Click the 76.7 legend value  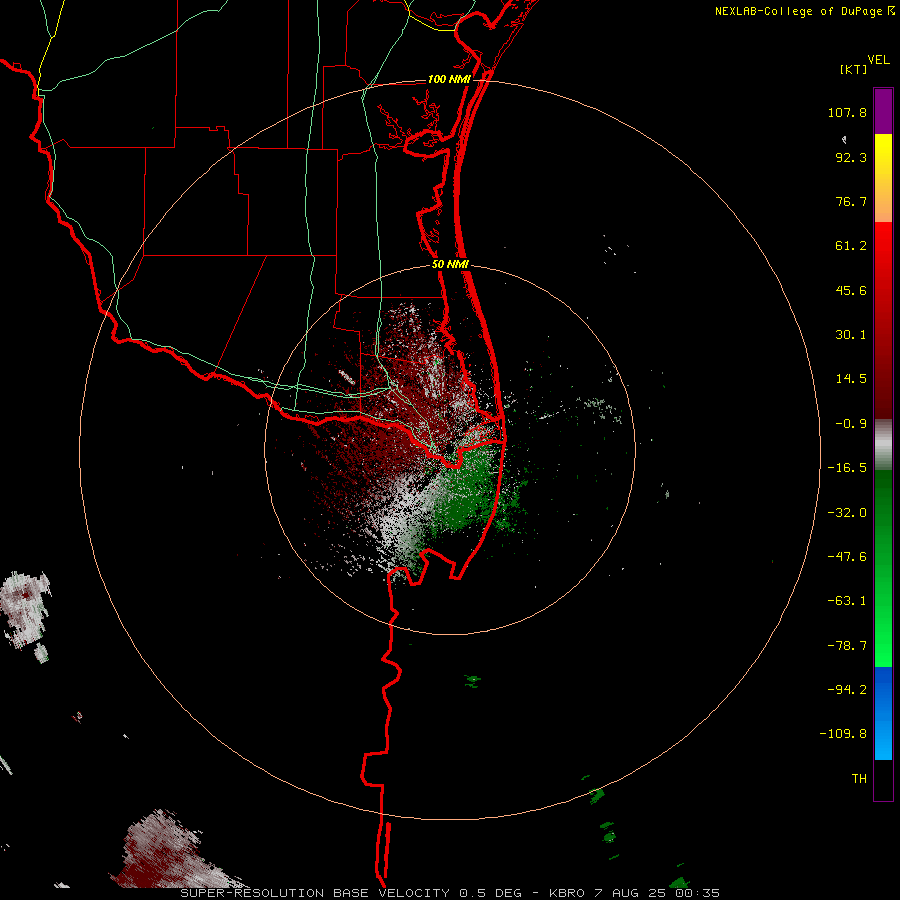tap(851, 201)
